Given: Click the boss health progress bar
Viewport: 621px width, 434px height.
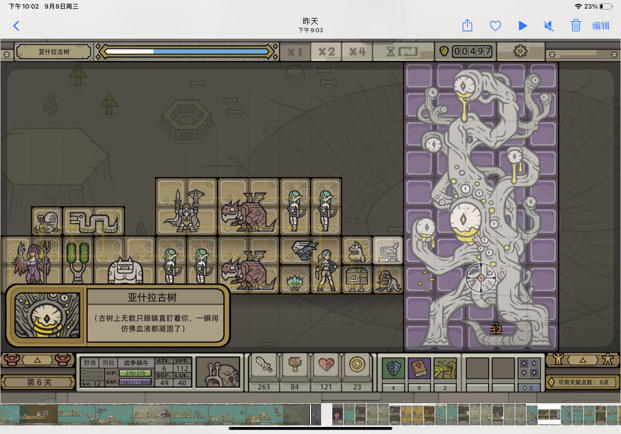Looking at the screenshot, I should [x=187, y=51].
